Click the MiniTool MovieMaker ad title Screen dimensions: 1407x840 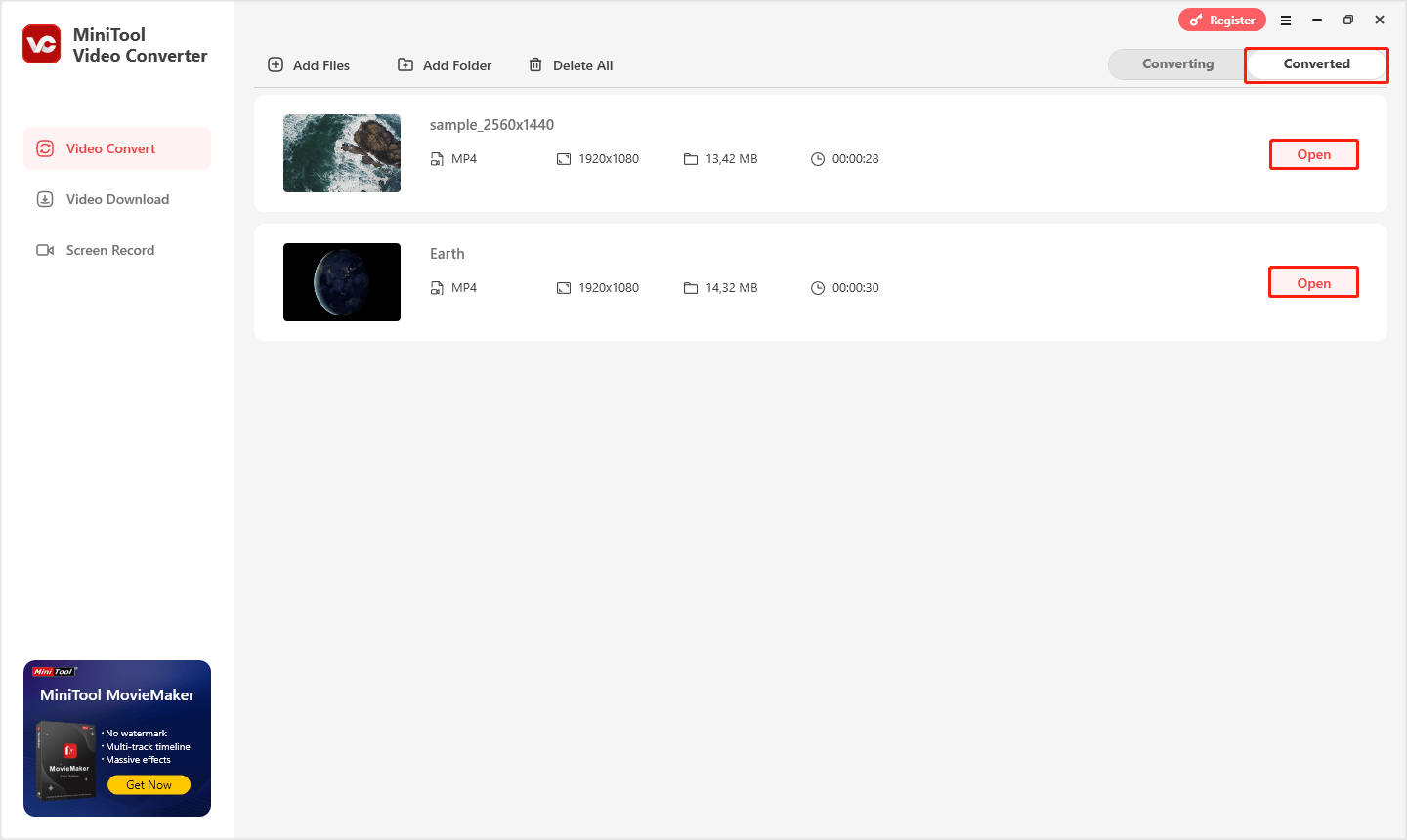pos(117,694)
